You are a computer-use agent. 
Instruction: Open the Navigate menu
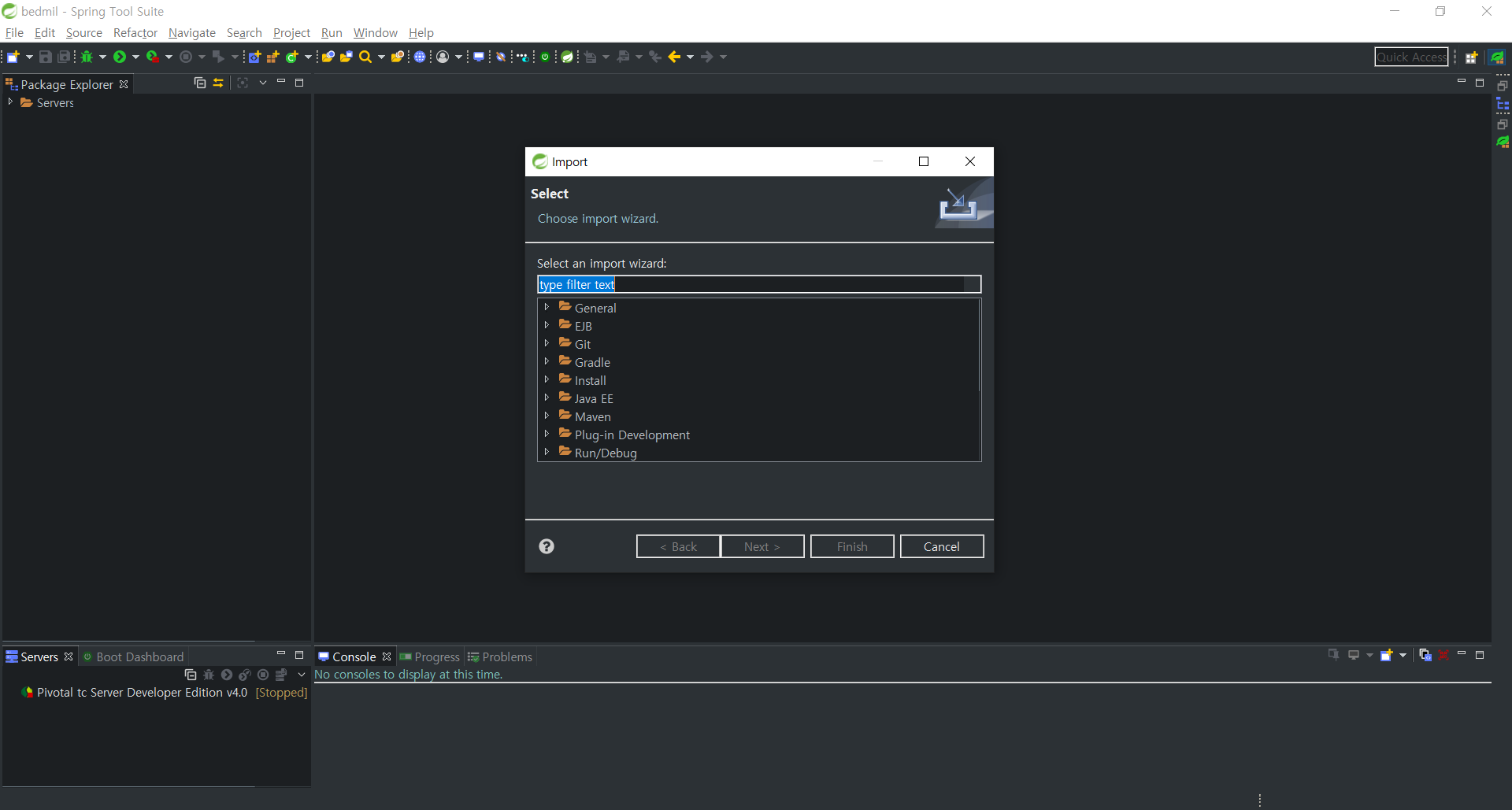(x=192, y=32)
